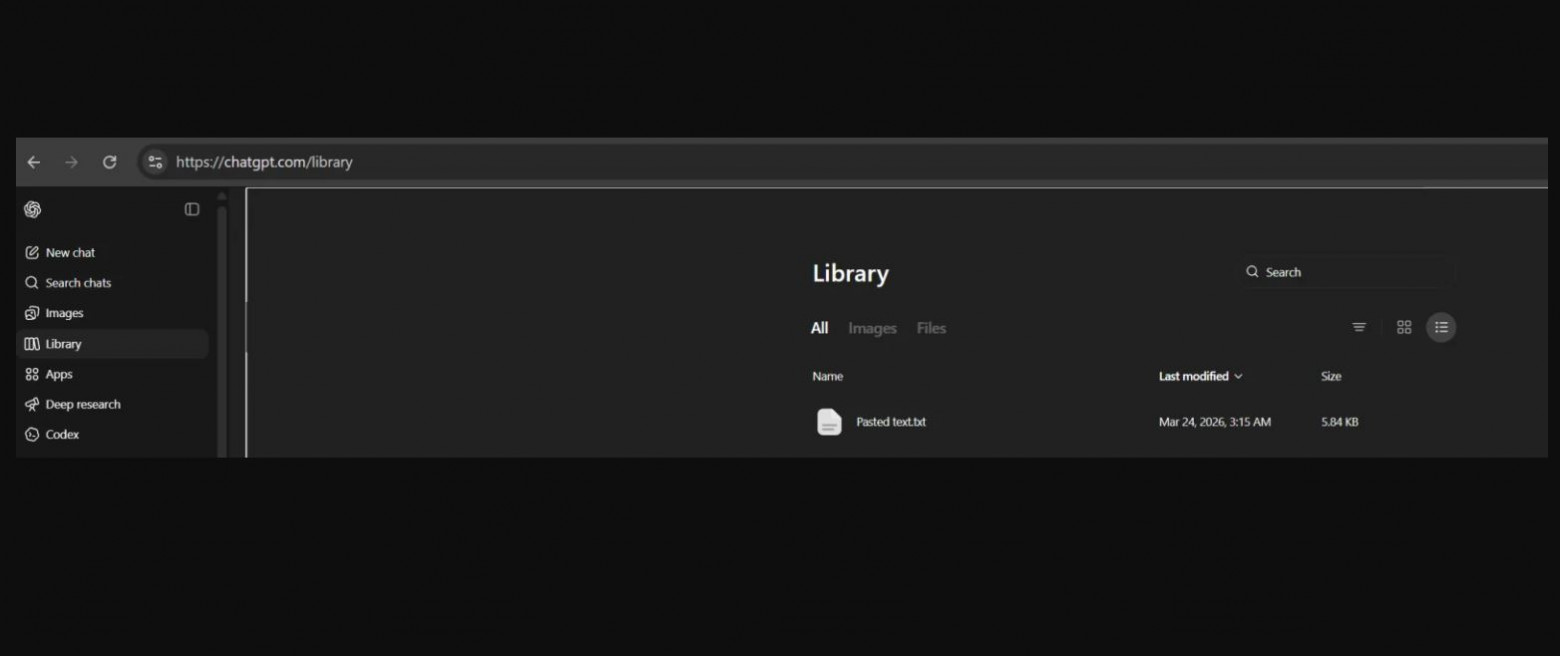
Task: Switch to the Images tab
Action: (871, 328)
